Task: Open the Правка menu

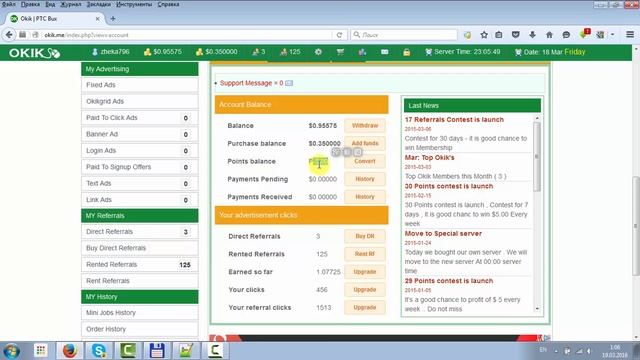Action: [31, 4]
